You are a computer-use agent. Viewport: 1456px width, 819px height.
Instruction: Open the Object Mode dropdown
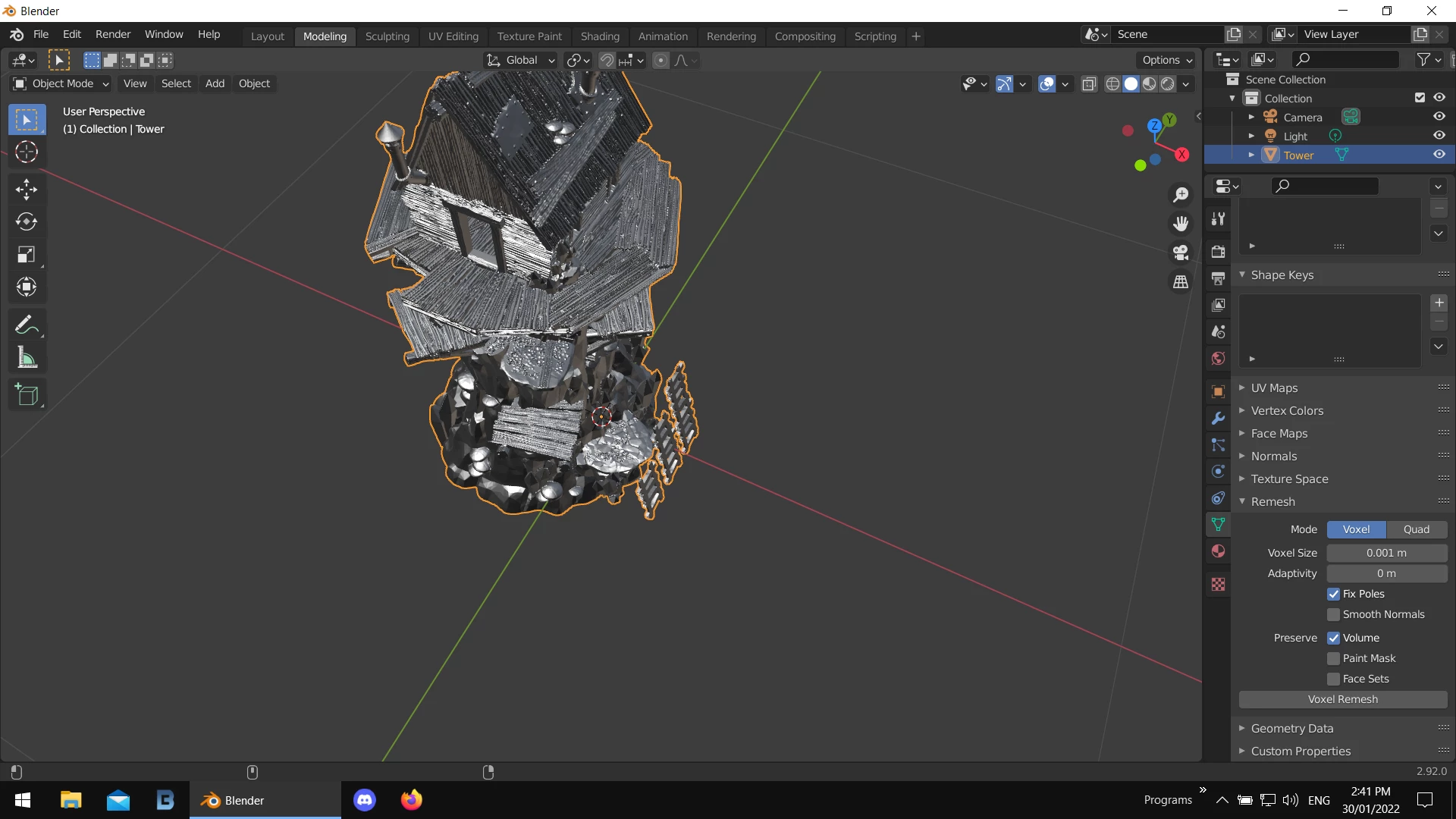[61, 83]
